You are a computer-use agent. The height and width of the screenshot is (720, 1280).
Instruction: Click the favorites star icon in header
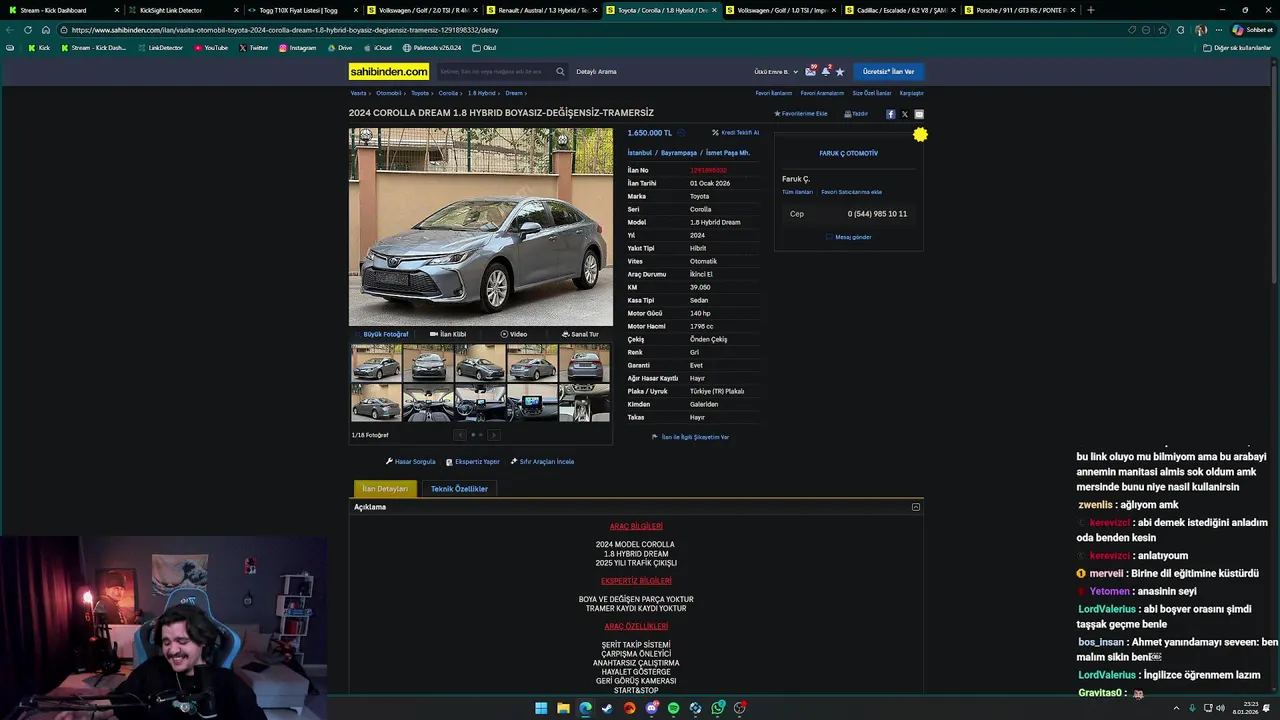(840, 71)
